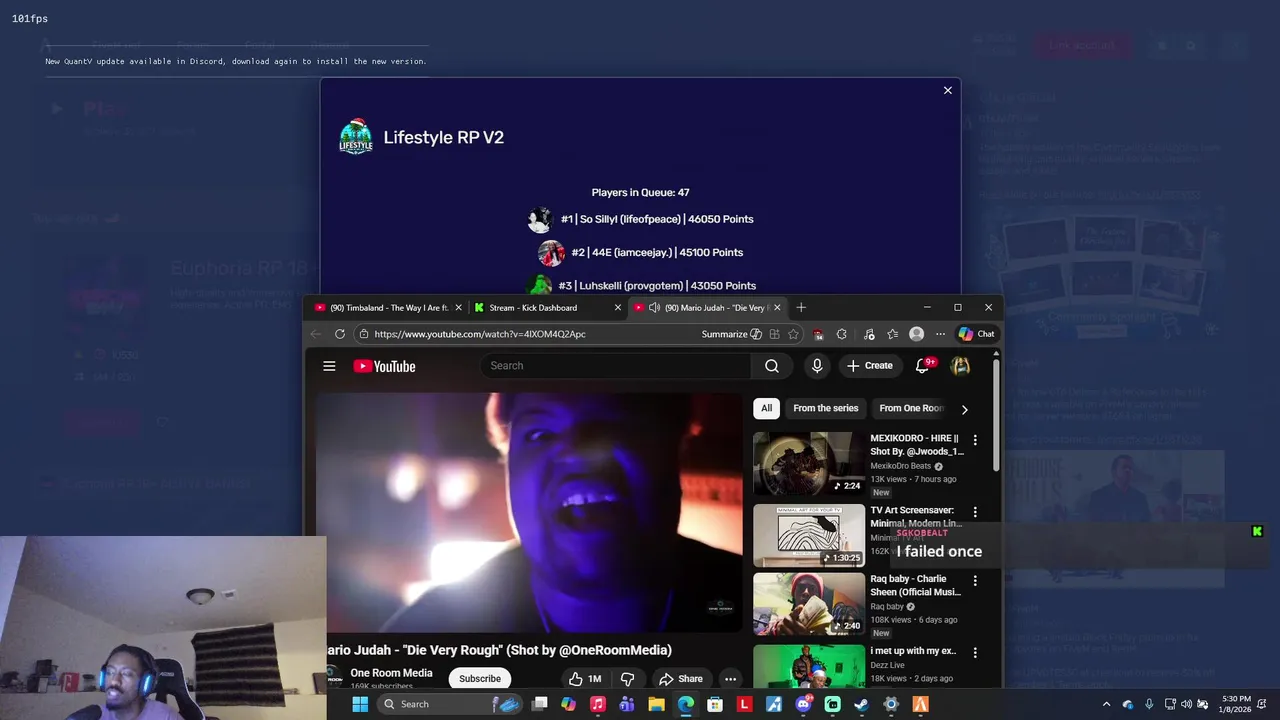Close the Lifestyle RP V2 queue dialog
This screenshot has height=720, width=1280.
(948, 90)
